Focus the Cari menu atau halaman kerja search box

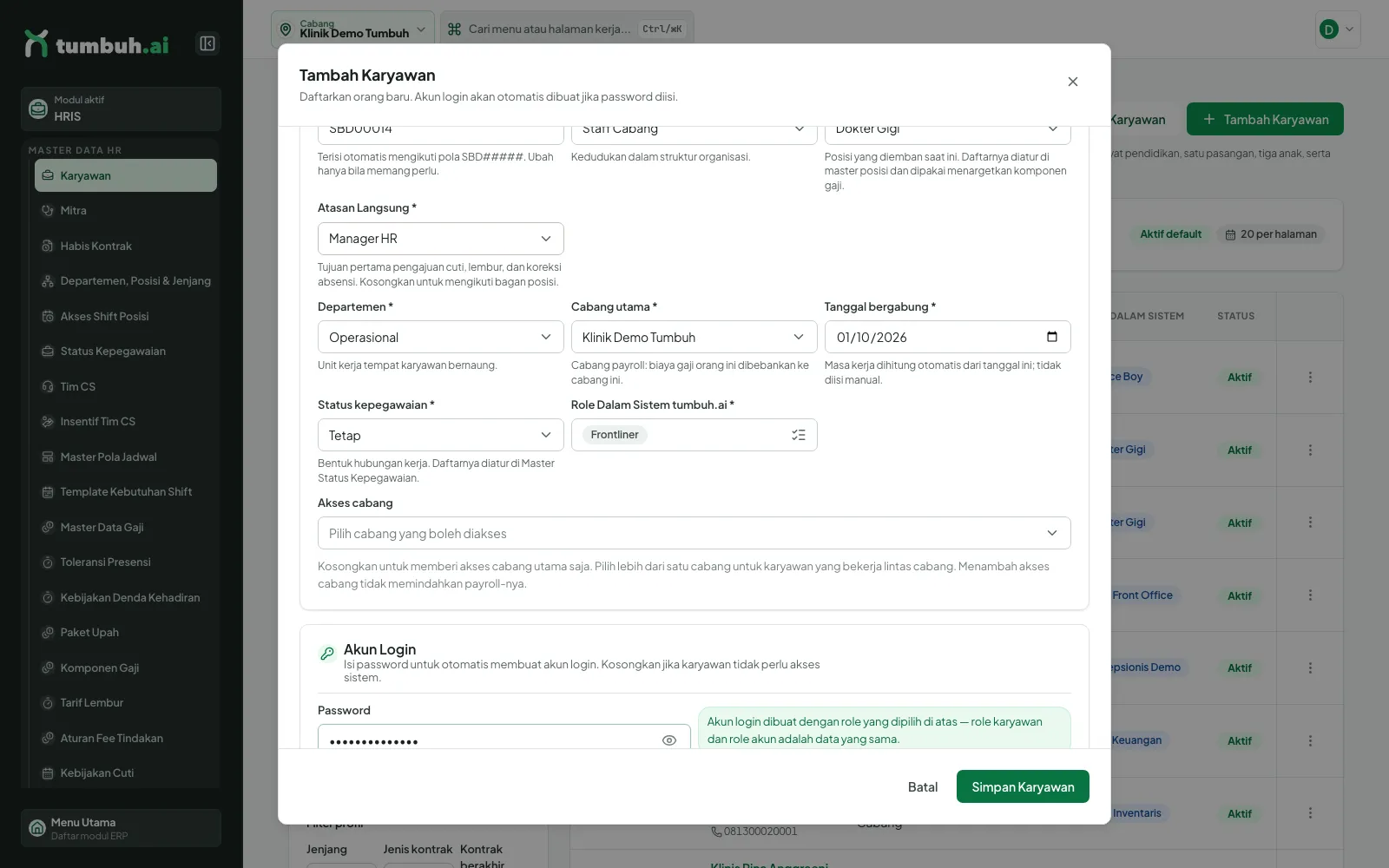click(x=567, y=30)
